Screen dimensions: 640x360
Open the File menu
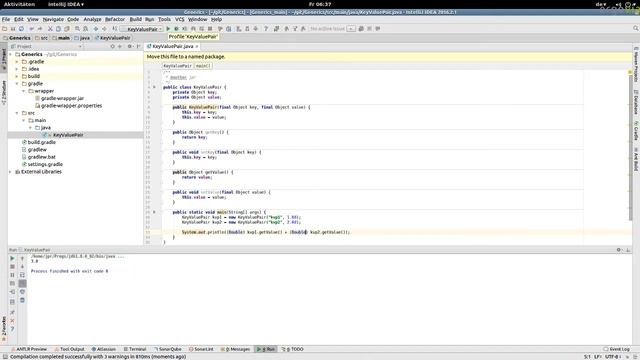click(x=6, y=19)
